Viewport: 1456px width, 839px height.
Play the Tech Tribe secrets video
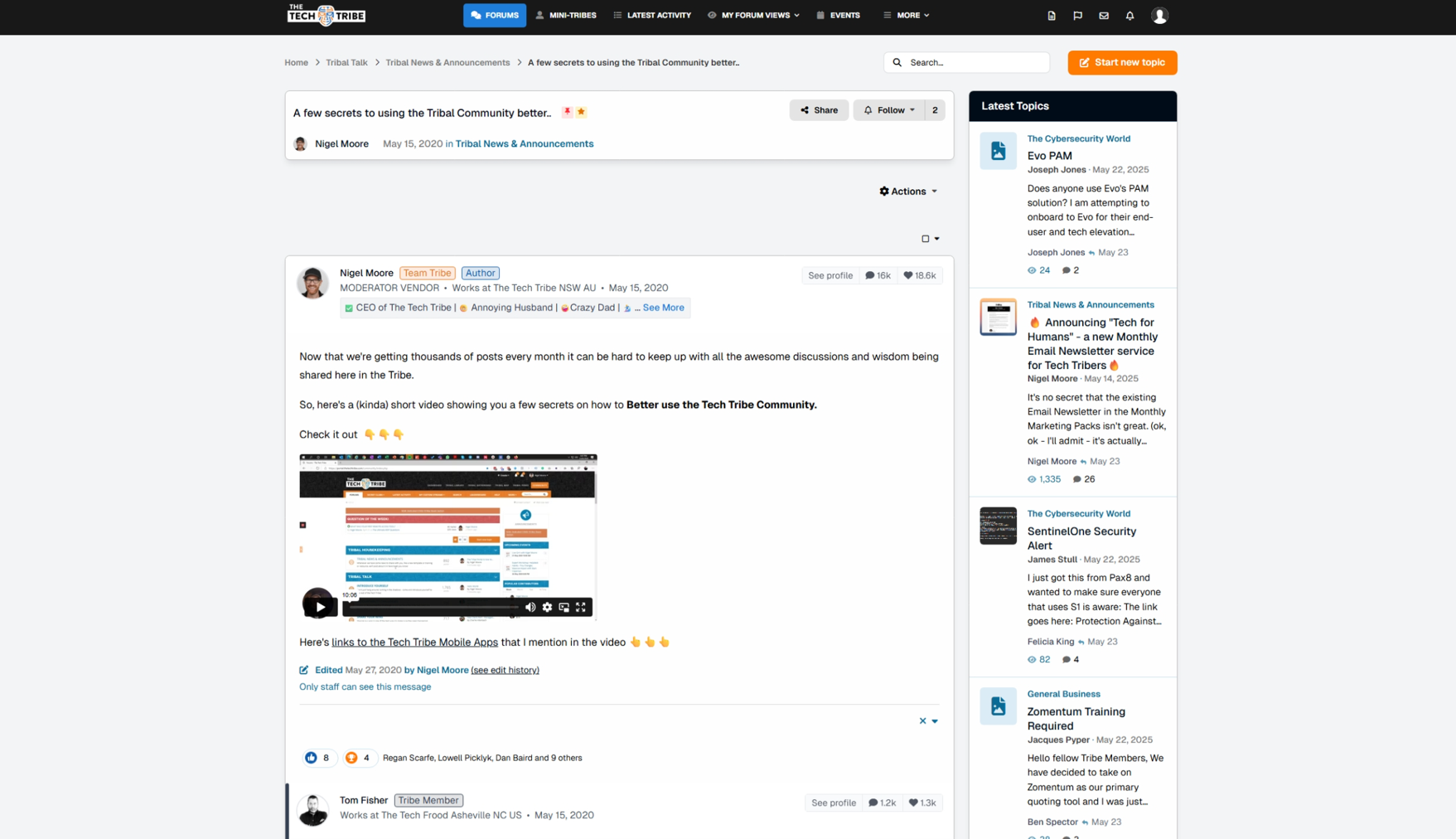pyautogui.click(x=319, y=605)
